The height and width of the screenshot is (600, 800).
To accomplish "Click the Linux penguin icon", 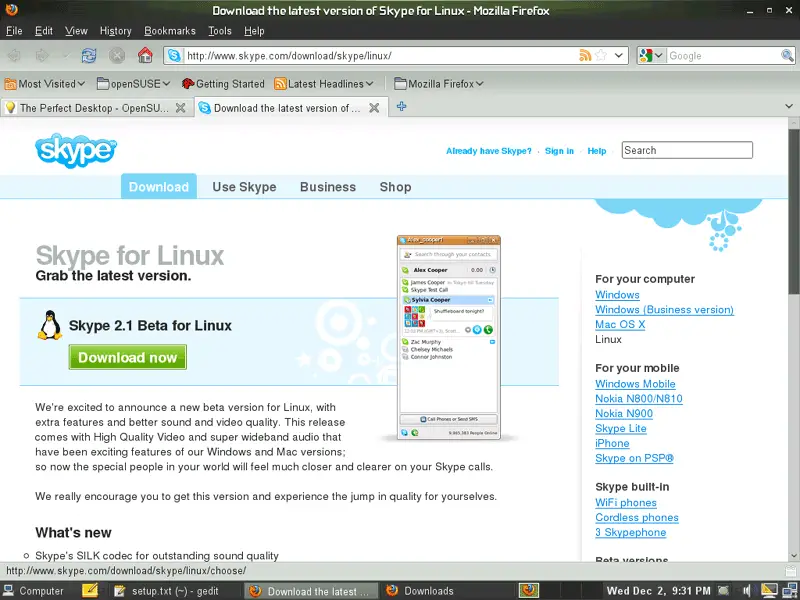I will point(50,325).
